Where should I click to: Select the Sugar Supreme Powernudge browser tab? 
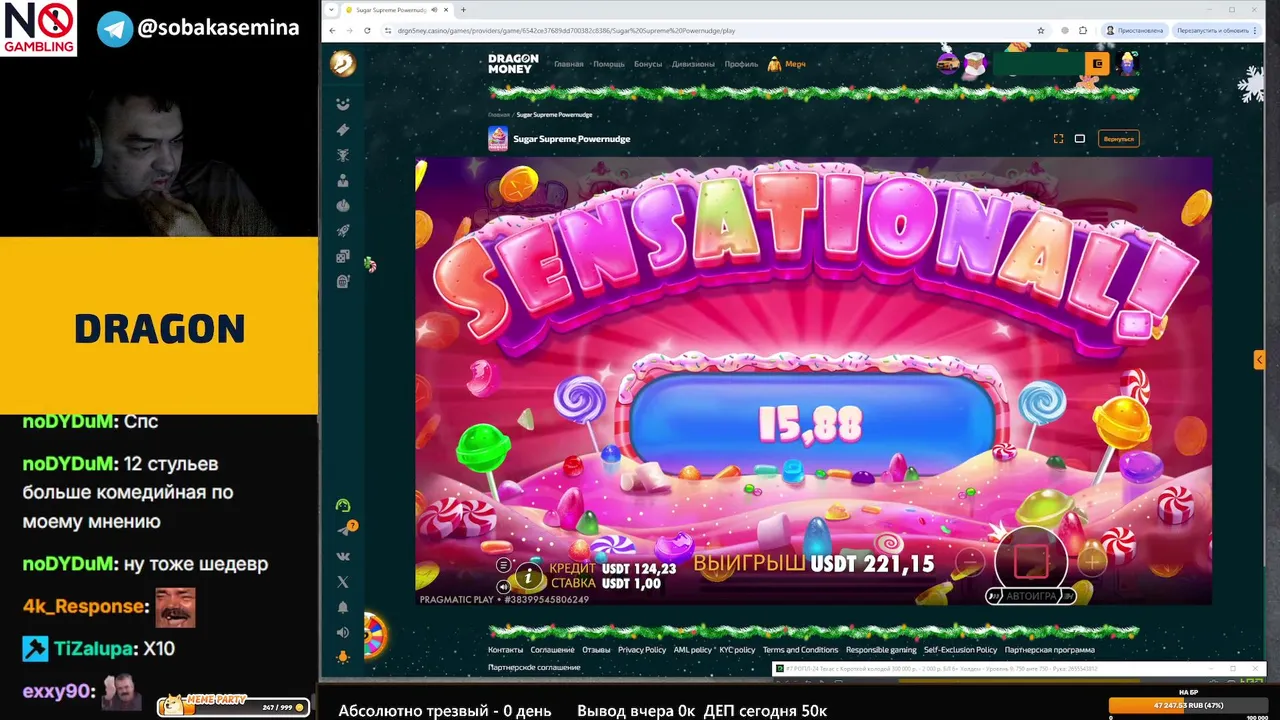[x=396, y=9]
